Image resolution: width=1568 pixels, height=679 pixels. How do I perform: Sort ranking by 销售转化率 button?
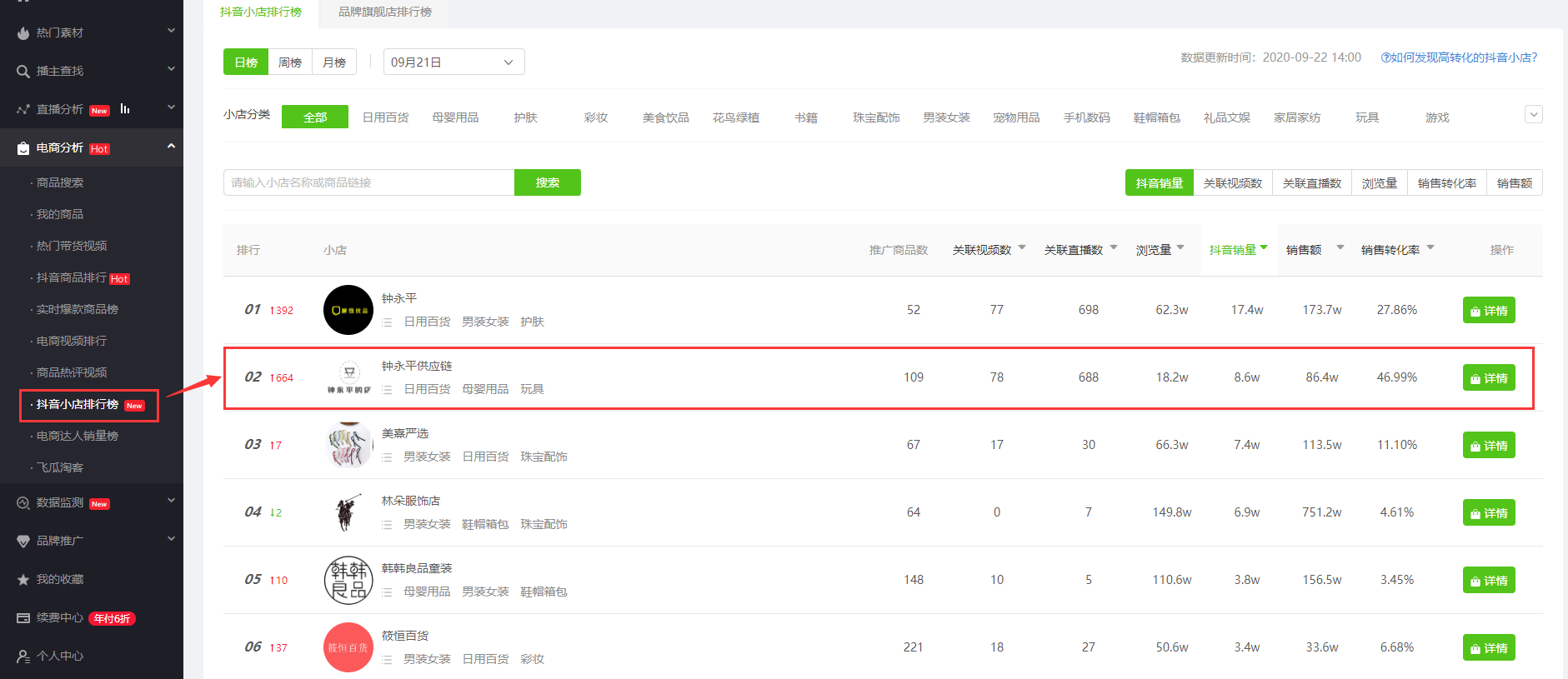(x=1447, y=183)
